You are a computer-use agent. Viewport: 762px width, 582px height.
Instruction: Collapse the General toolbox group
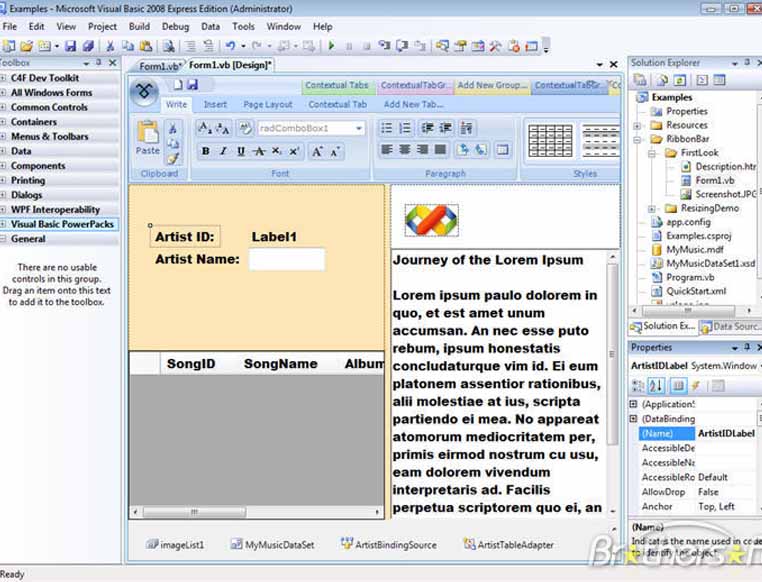click(3, 239)
